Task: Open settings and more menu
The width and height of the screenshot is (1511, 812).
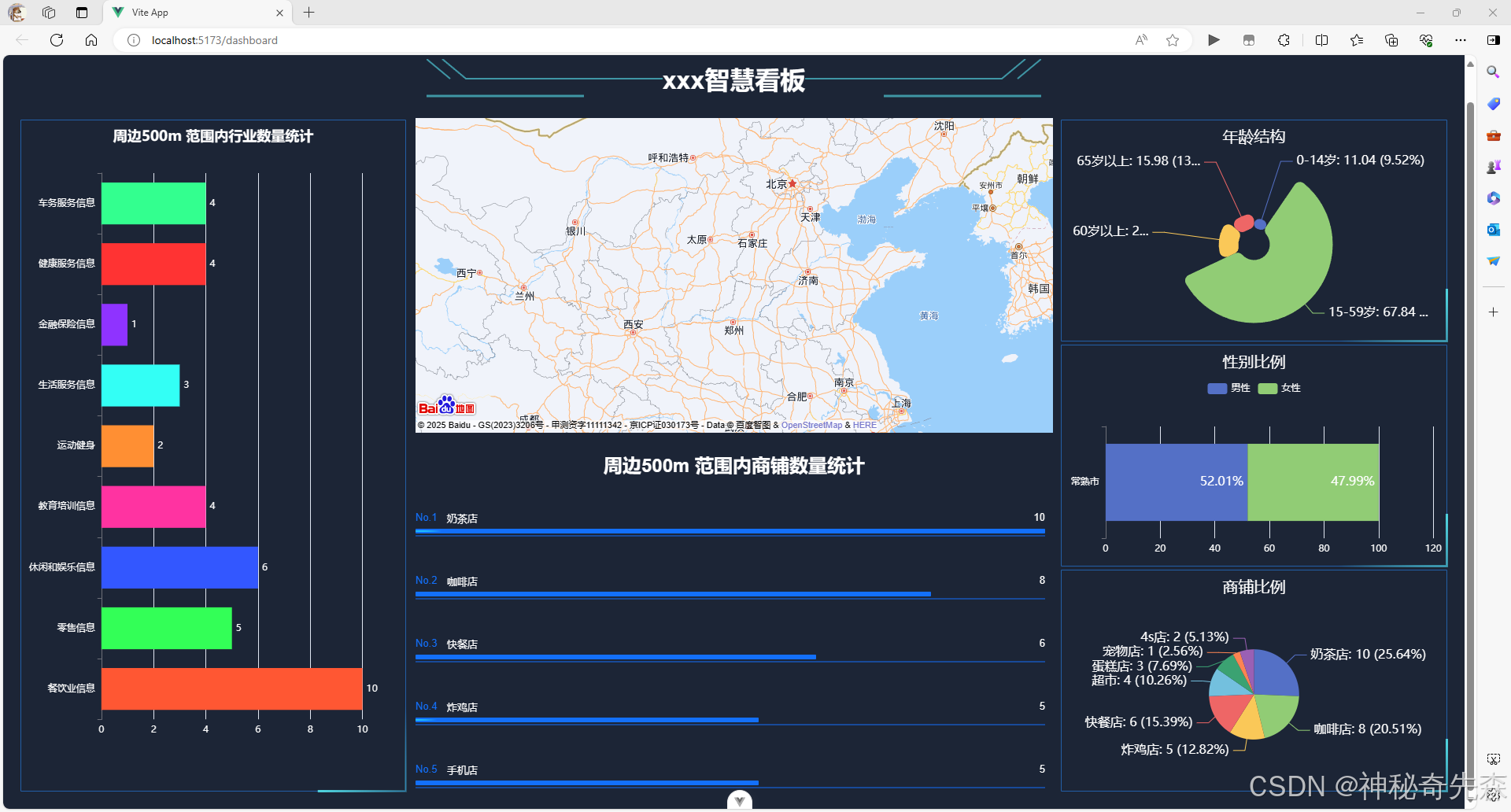Action: [1461, 40]
